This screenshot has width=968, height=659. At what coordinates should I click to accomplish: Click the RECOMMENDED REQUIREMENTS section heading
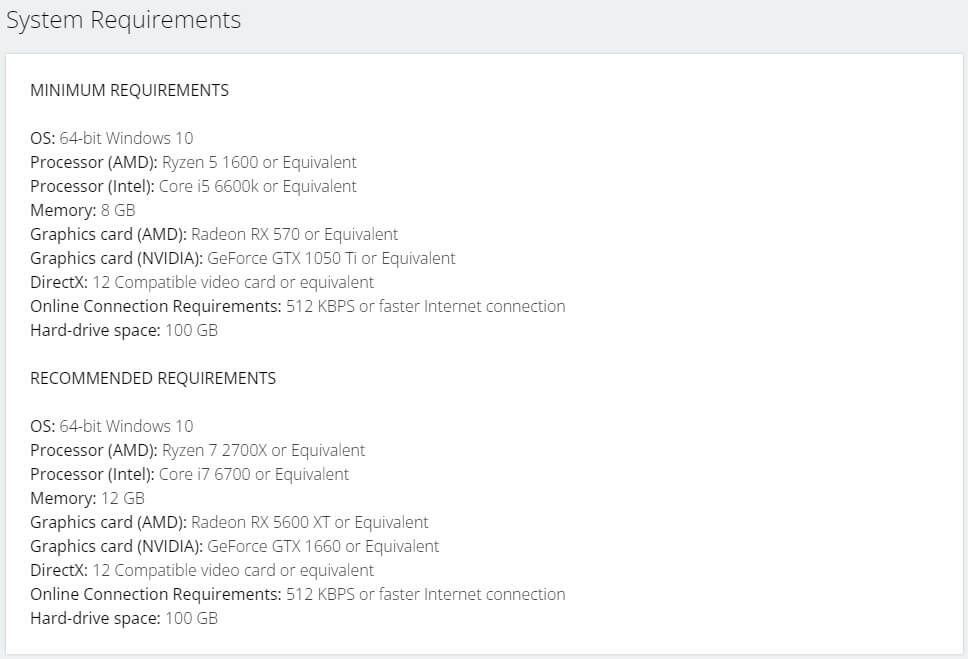point(153,378)
